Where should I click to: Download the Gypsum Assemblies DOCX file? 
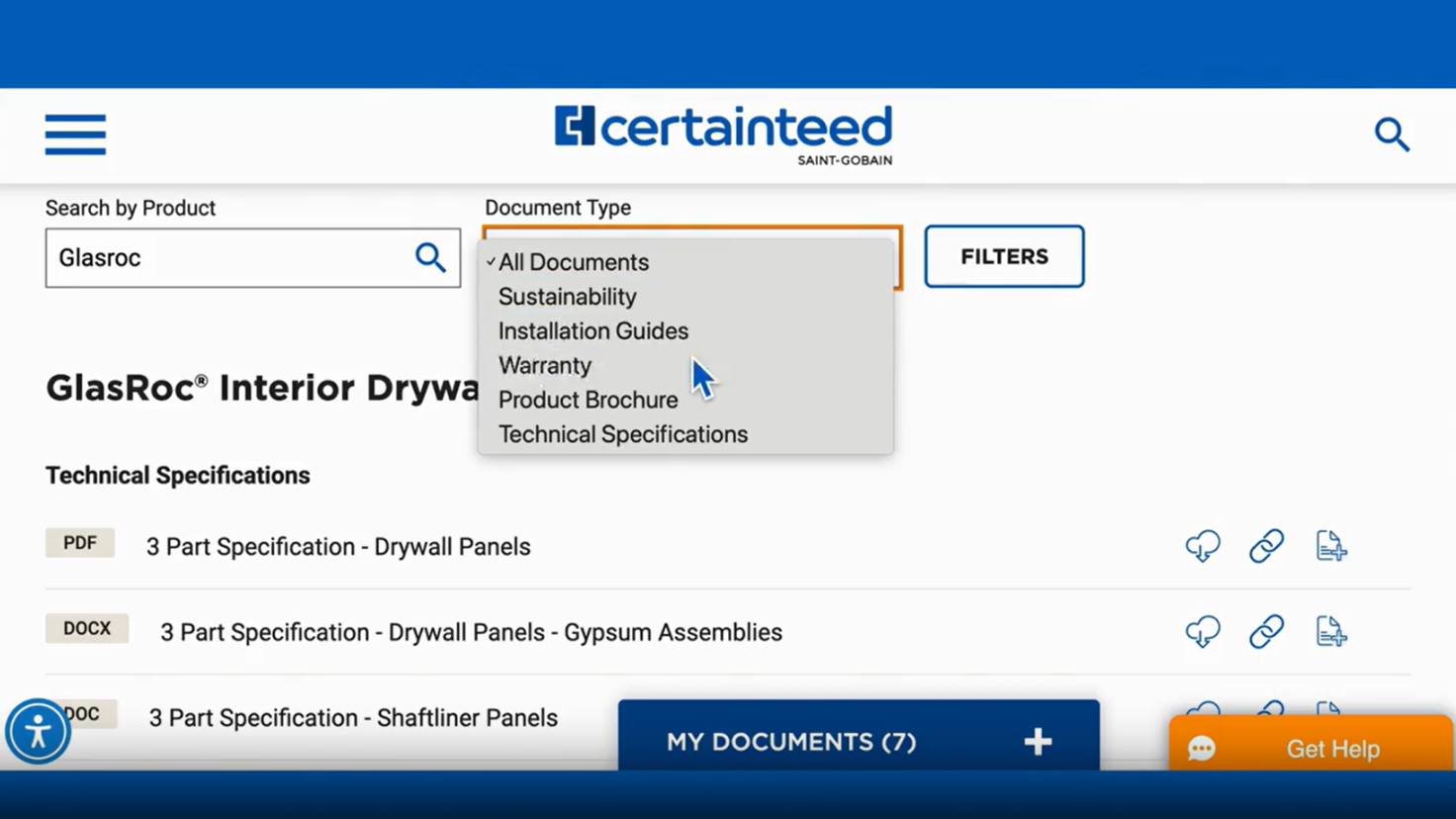1202,632
